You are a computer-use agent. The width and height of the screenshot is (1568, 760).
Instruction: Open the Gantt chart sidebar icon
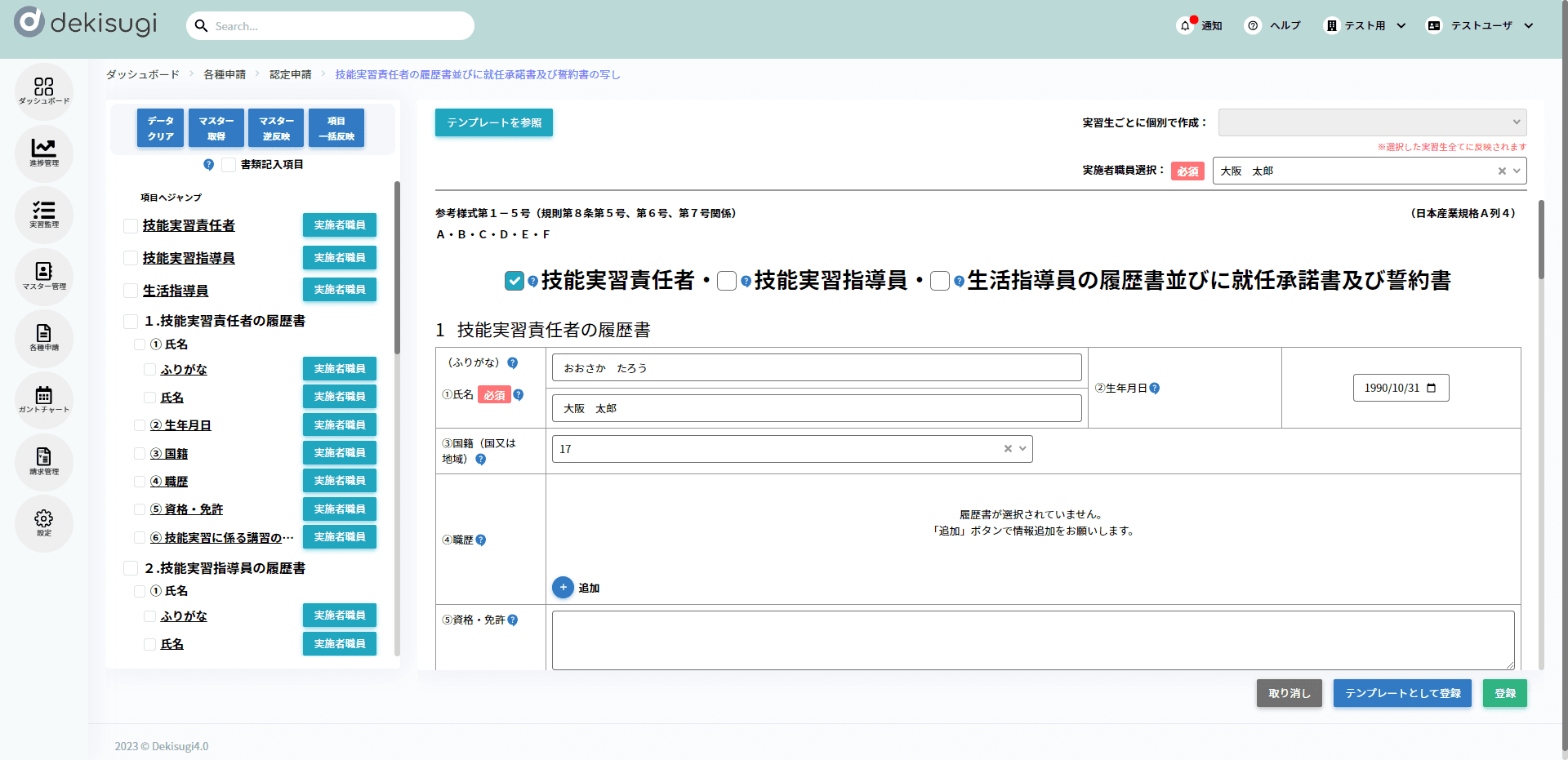(44, 399)
